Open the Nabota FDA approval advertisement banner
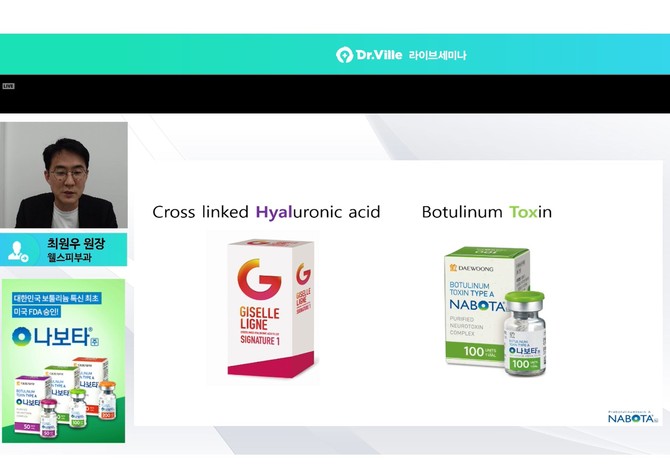This screenshot has width=670, height=469. [x=64, y=361]
